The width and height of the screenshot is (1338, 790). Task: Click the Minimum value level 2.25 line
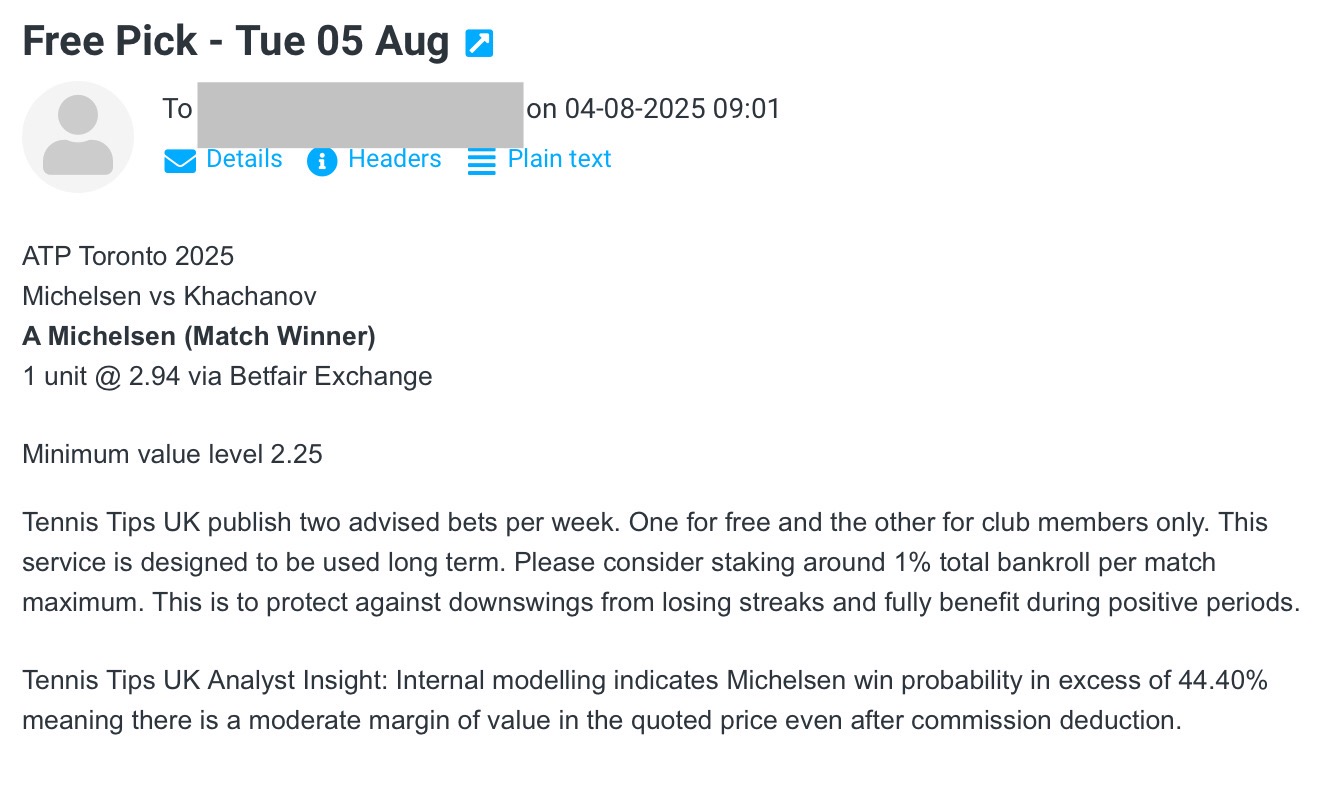pos(172,454)
